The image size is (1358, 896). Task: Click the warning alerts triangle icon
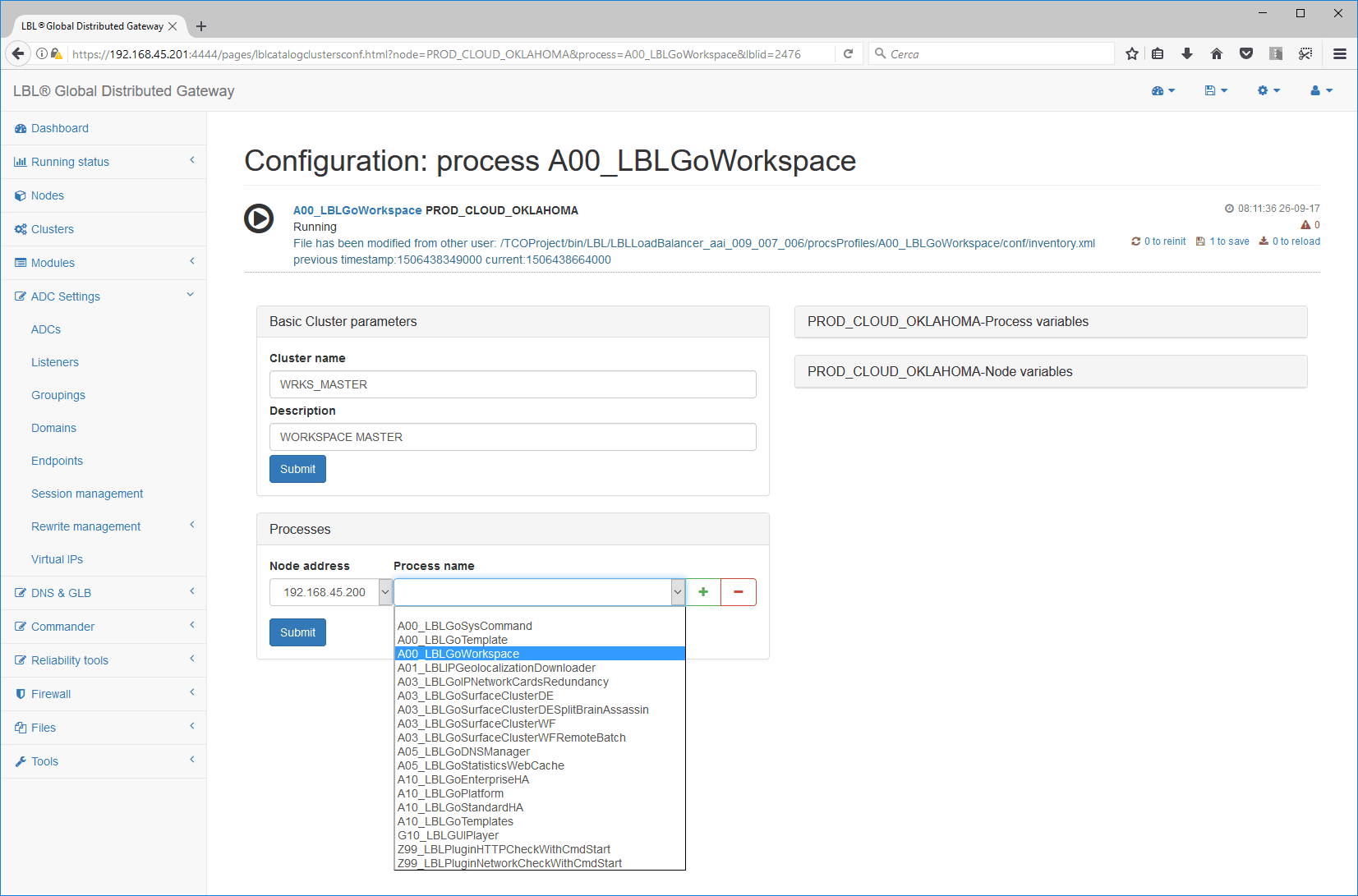[x=1305, y=225]
